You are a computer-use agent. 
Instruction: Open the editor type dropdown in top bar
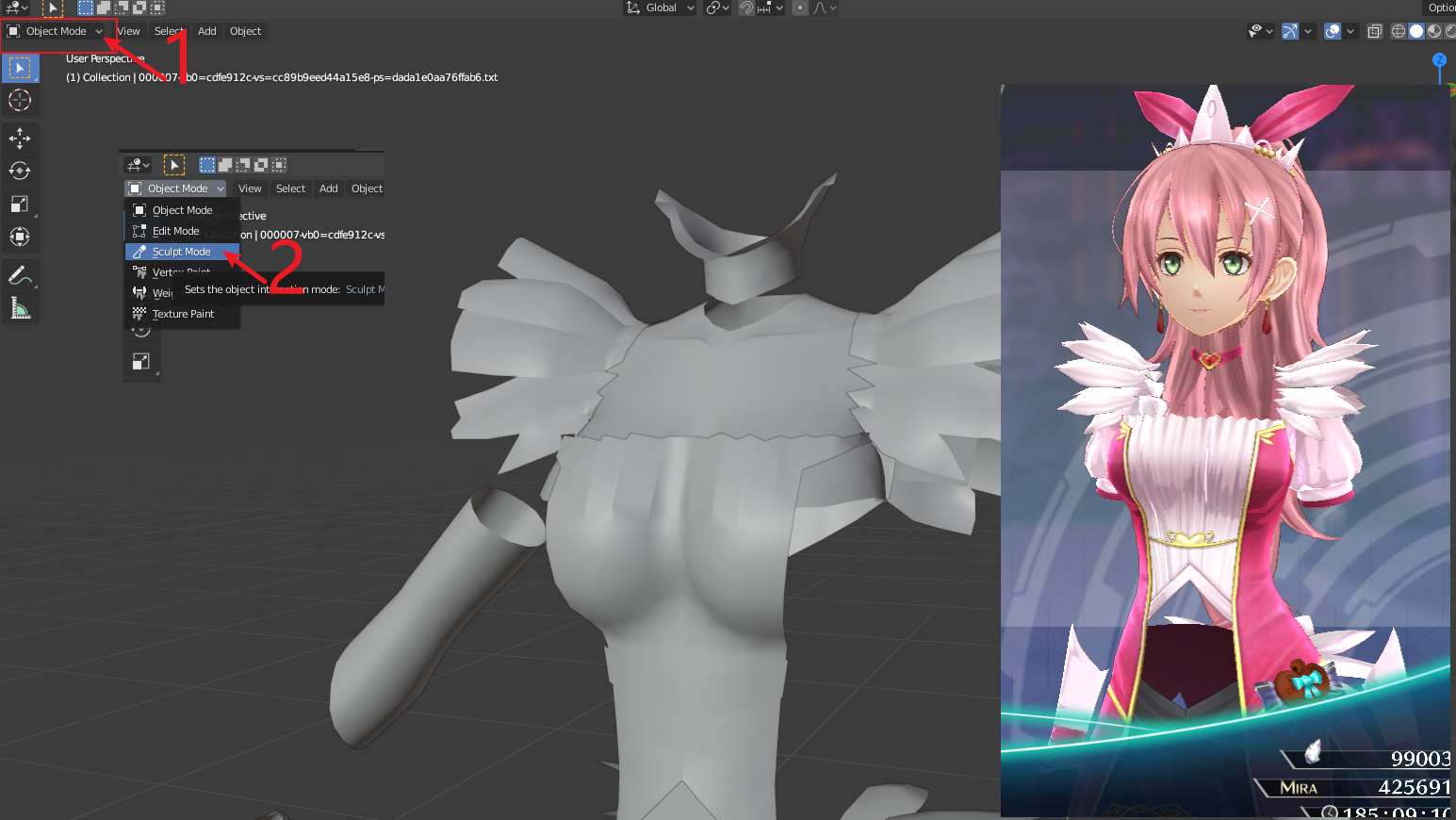[x=17, y=8]
